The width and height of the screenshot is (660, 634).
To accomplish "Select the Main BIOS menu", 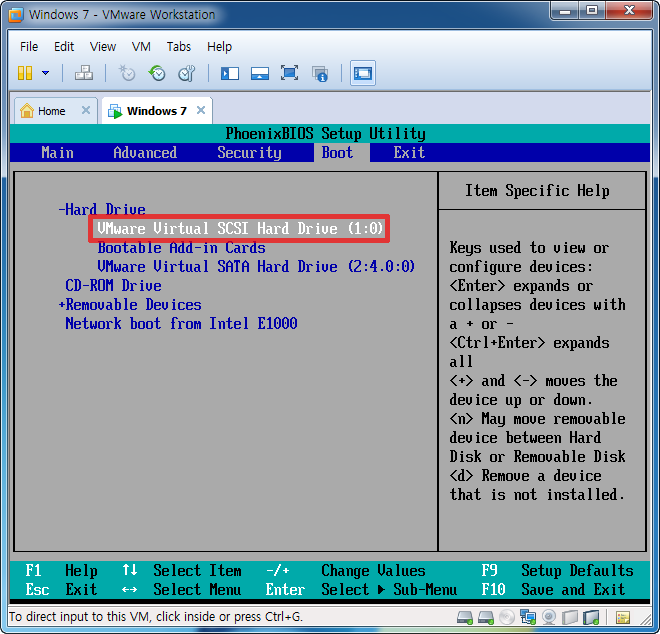I will [57, 152].
